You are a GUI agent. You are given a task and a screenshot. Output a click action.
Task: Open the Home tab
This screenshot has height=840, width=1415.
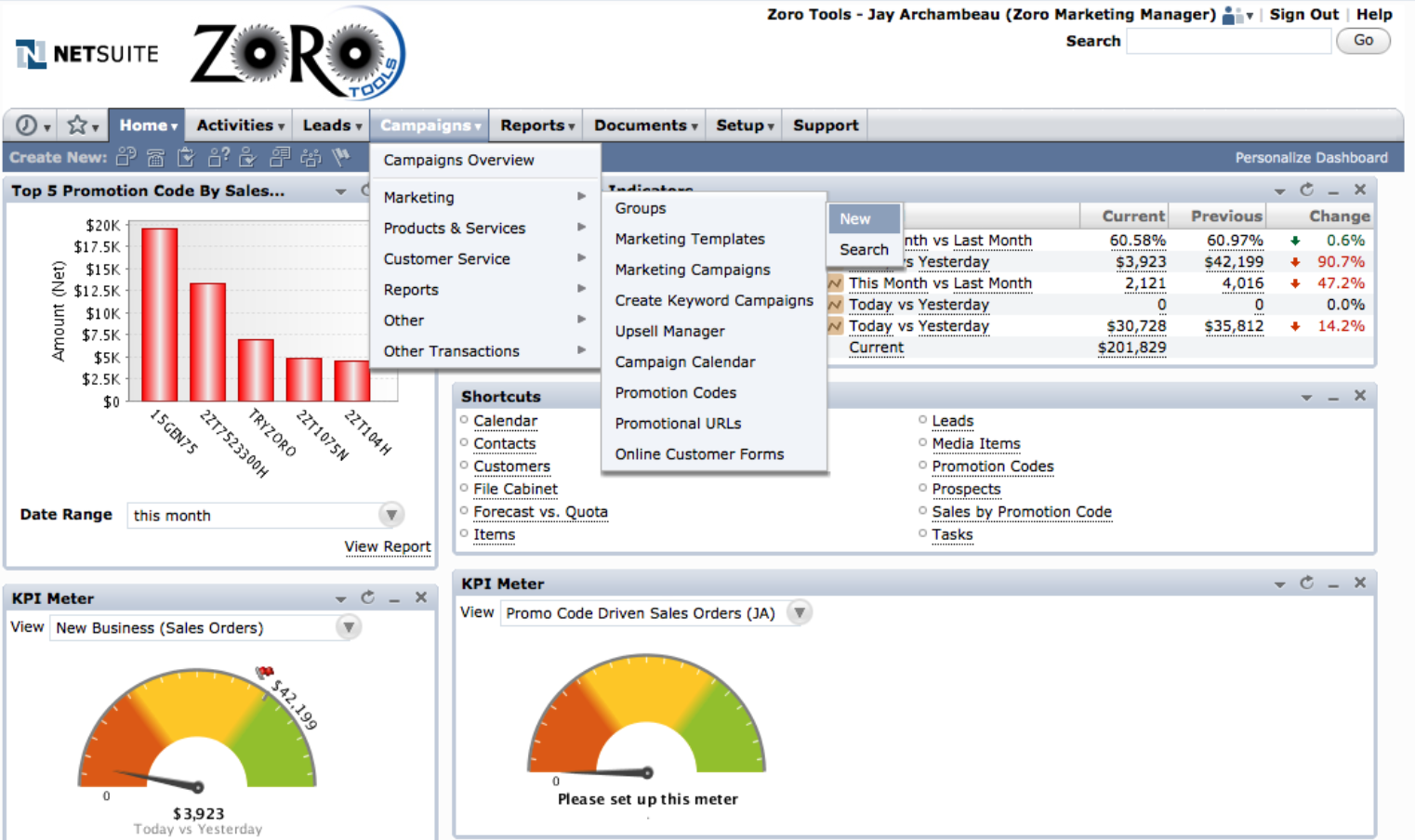click(147, 125)
